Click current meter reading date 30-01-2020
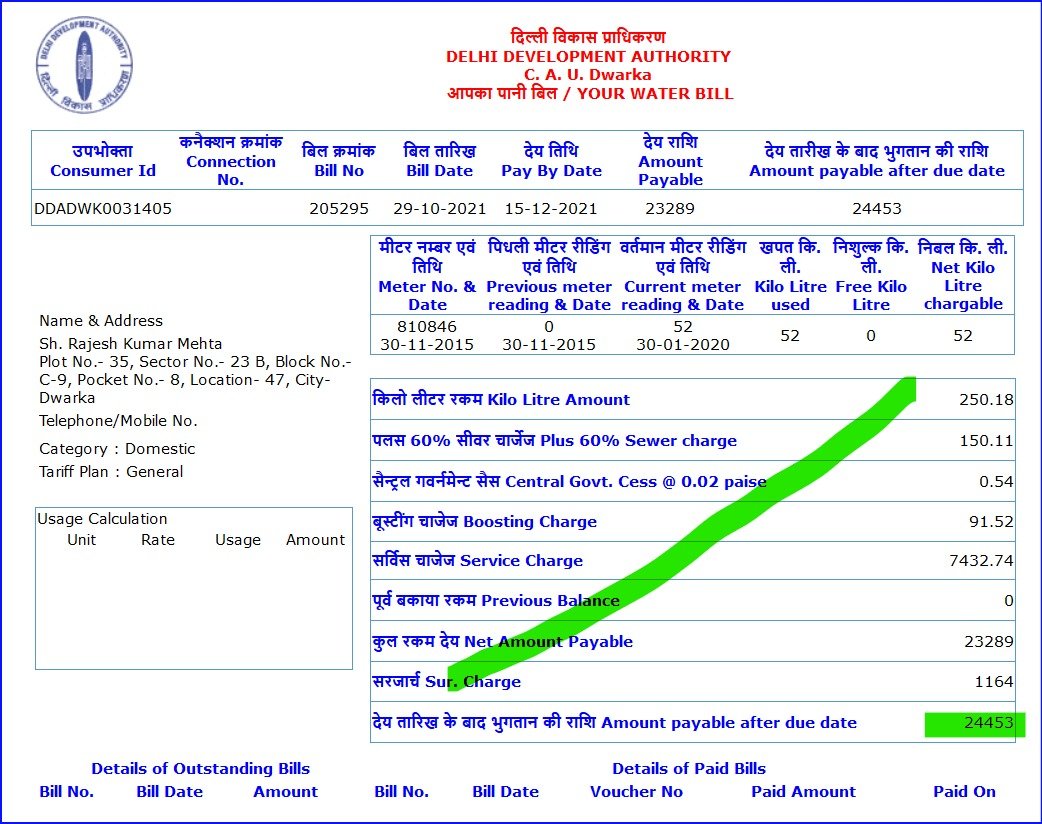 point(683,345)
